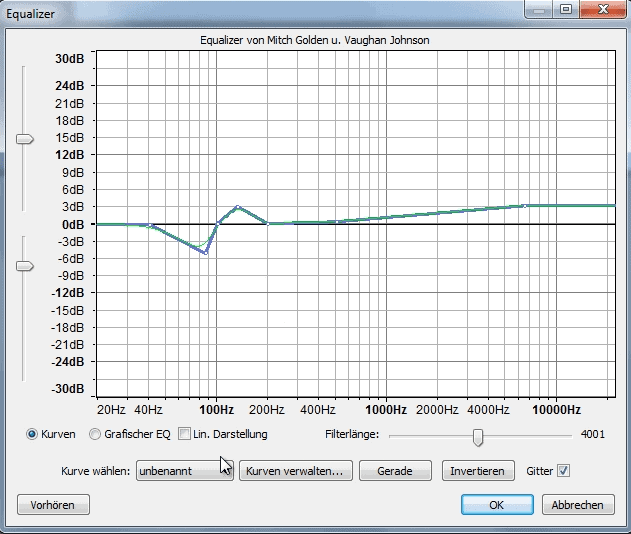Click the lower dB range slider thumb
Viewport: 631px width, 534px height.
point(25,266)
